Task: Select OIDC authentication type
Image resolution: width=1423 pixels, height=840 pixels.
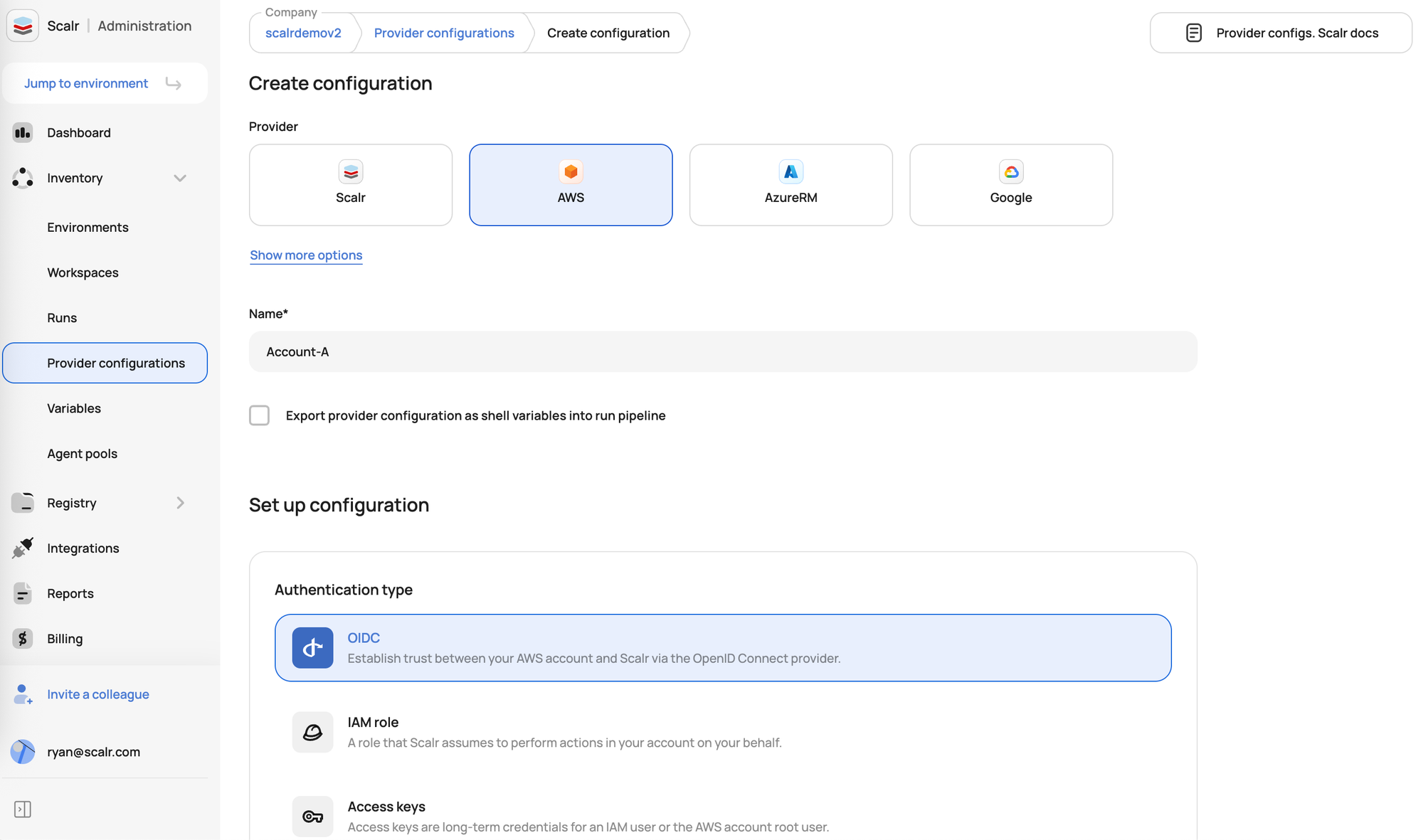Action: 723,648
